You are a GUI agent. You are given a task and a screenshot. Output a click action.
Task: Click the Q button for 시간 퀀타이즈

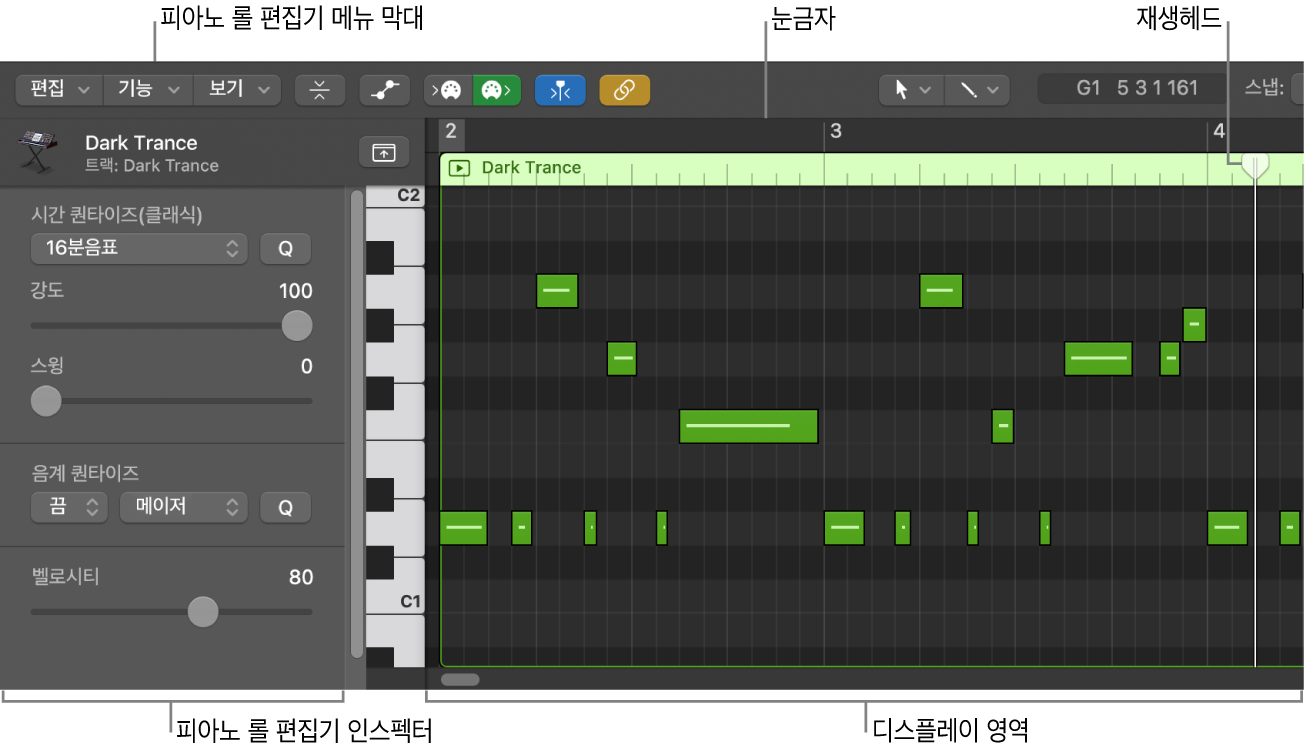[285, 248]
